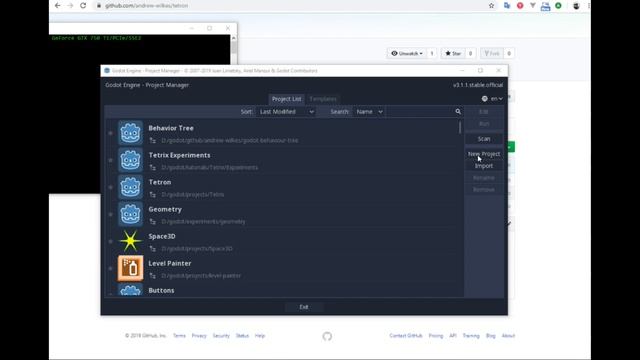Click the translate extension icon in browser

point(507,6)
